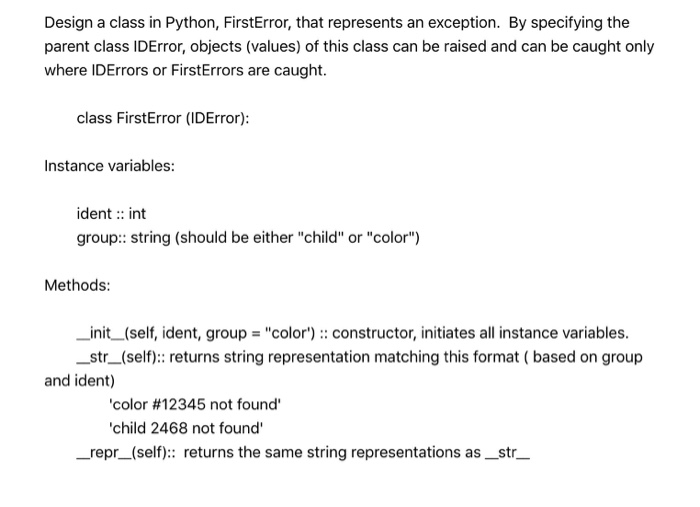Click the "class FirstError (IDError):" code line
700x507 pixels.
[x=163, y=118]
